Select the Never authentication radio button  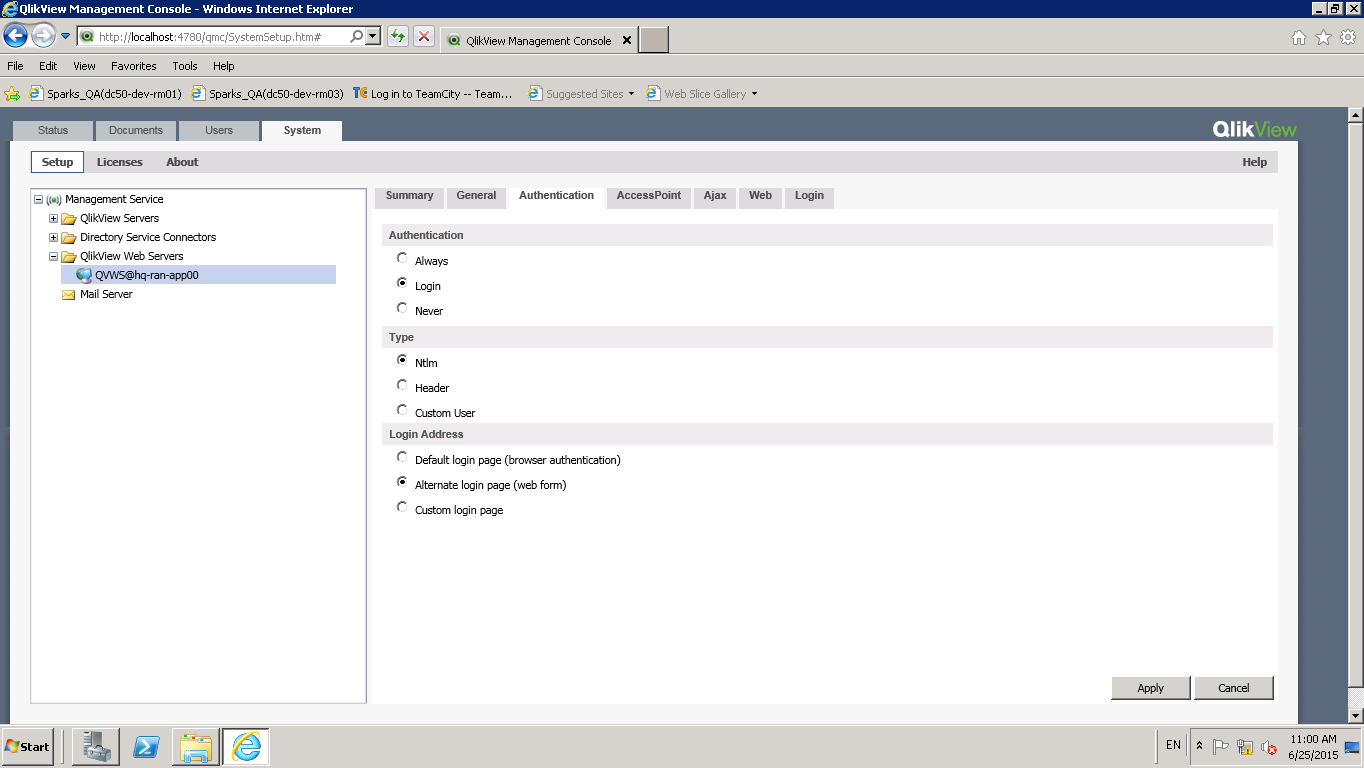(402, 308)
